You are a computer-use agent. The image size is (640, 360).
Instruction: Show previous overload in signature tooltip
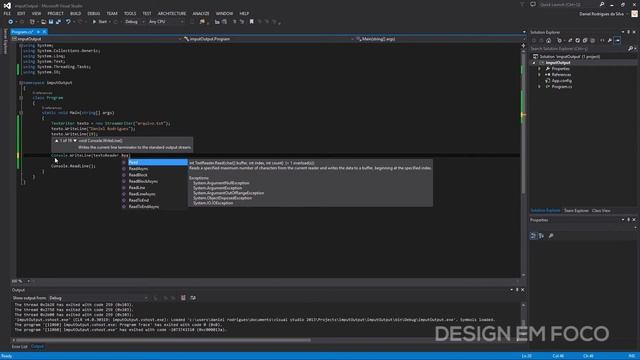point(57,140)
